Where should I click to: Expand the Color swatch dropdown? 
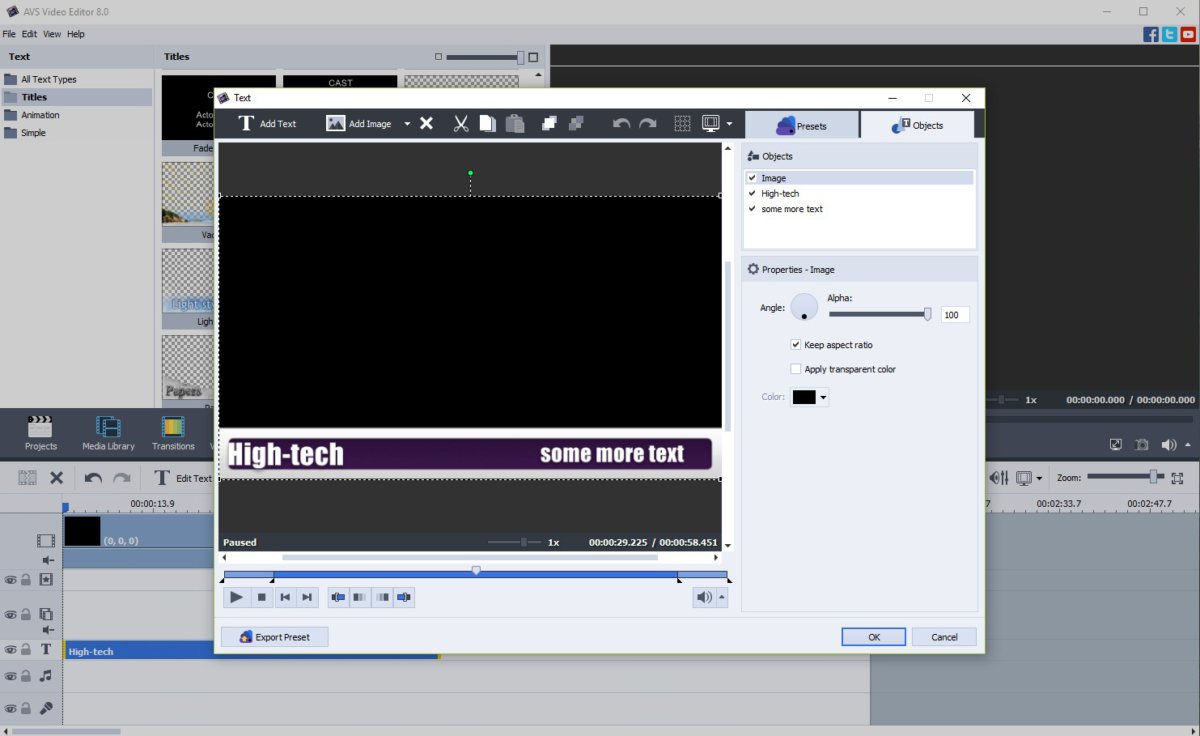pos(824,398)
